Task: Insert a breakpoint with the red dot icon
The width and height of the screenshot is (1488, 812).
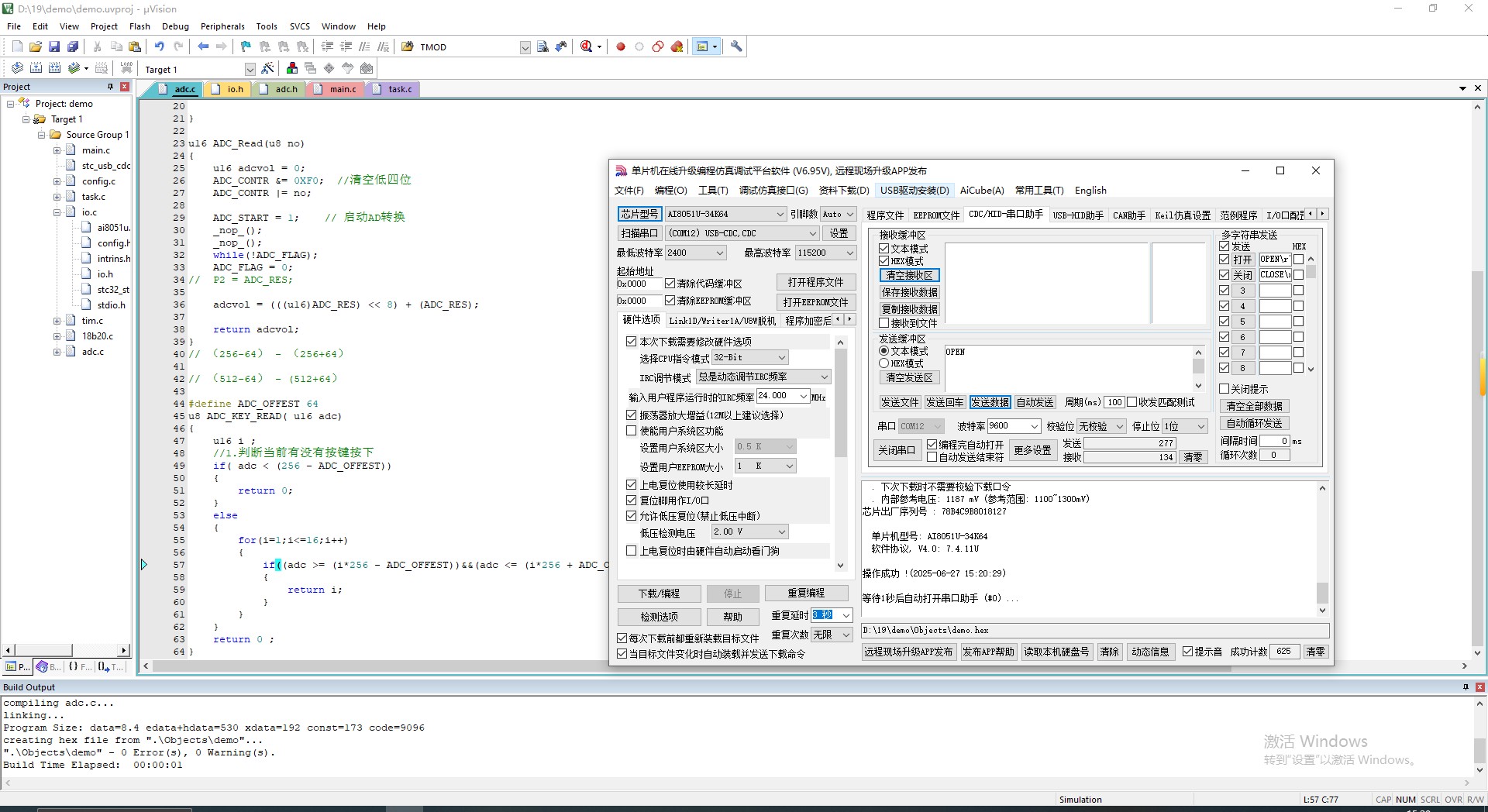Action: [621, 46]
